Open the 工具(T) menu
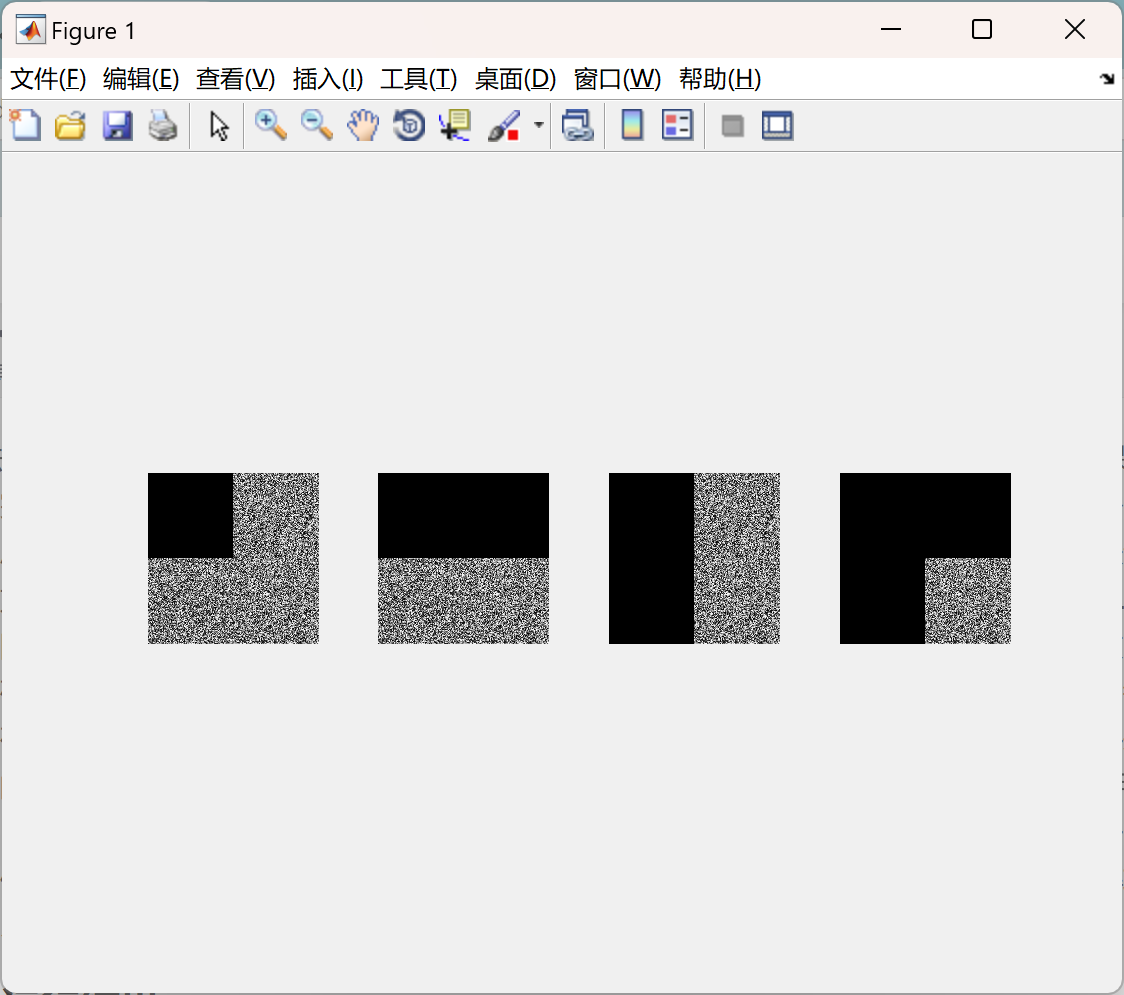This screenshot has width=1124, height=995. (x=419, y=79)
